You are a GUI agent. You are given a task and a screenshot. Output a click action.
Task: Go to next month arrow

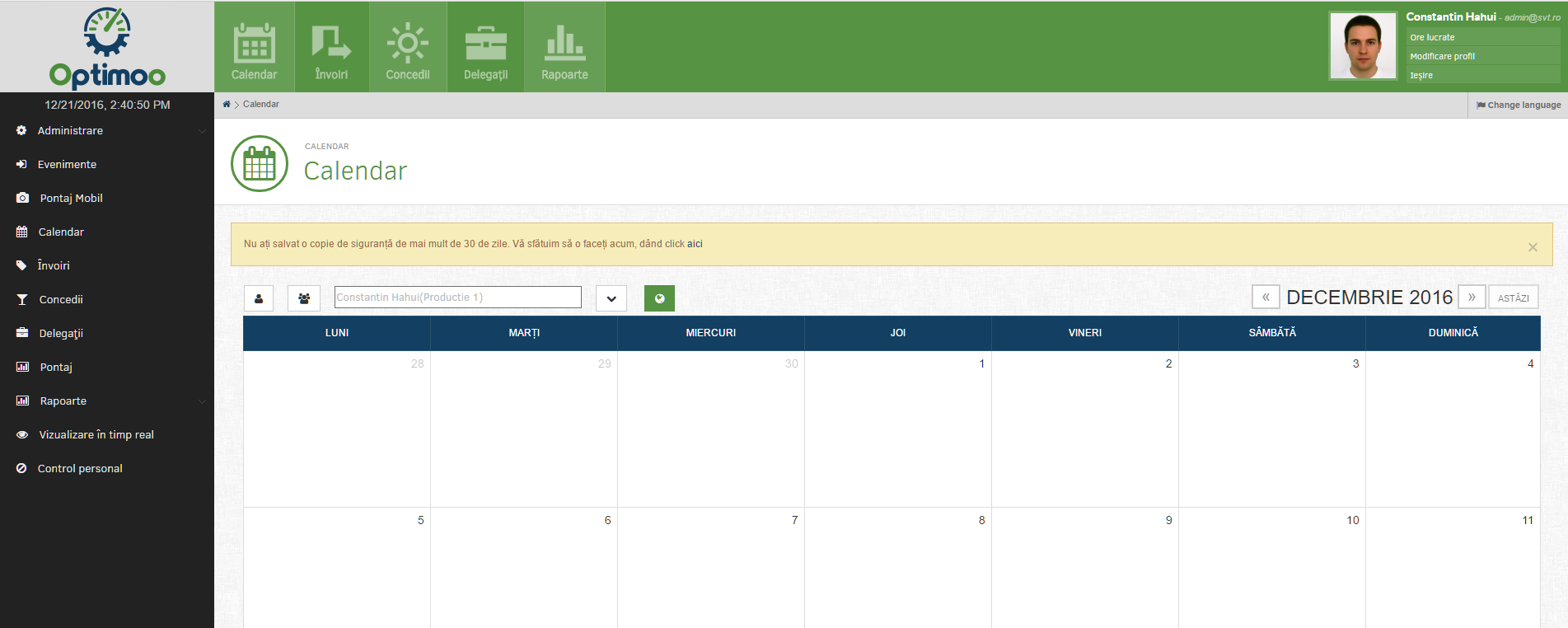pos(1472,297)
